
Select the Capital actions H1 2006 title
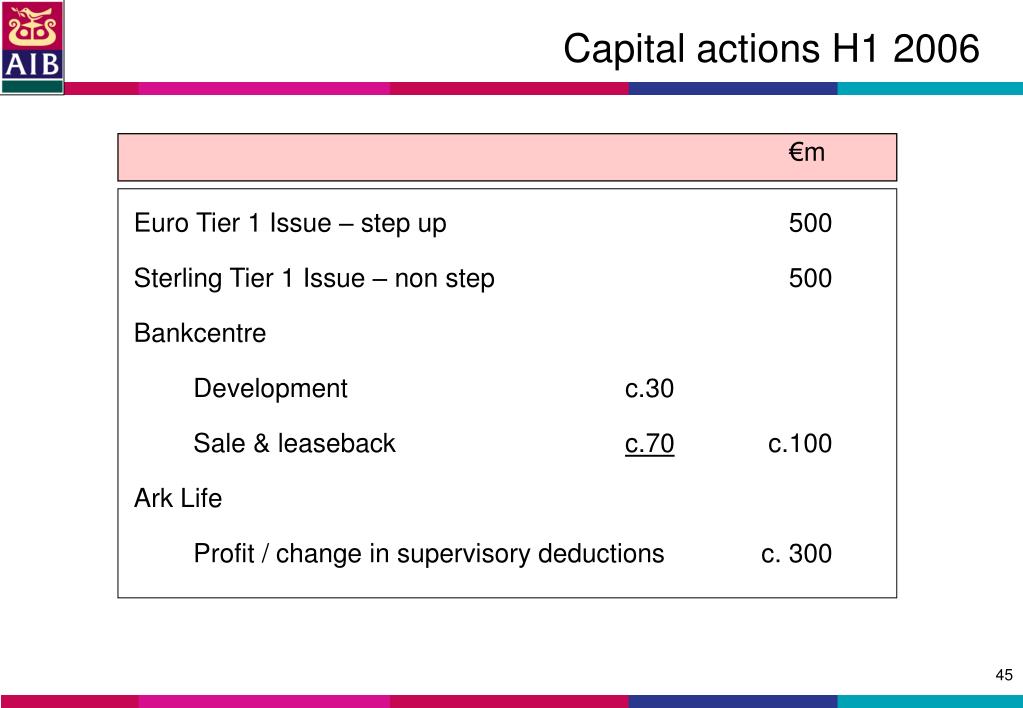click(x=771, y=49)
